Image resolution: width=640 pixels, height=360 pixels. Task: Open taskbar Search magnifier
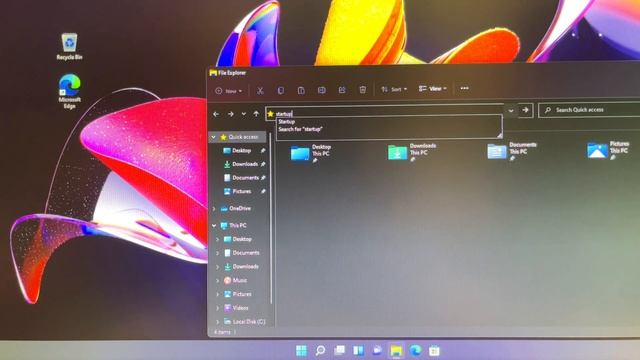[320, 350]
